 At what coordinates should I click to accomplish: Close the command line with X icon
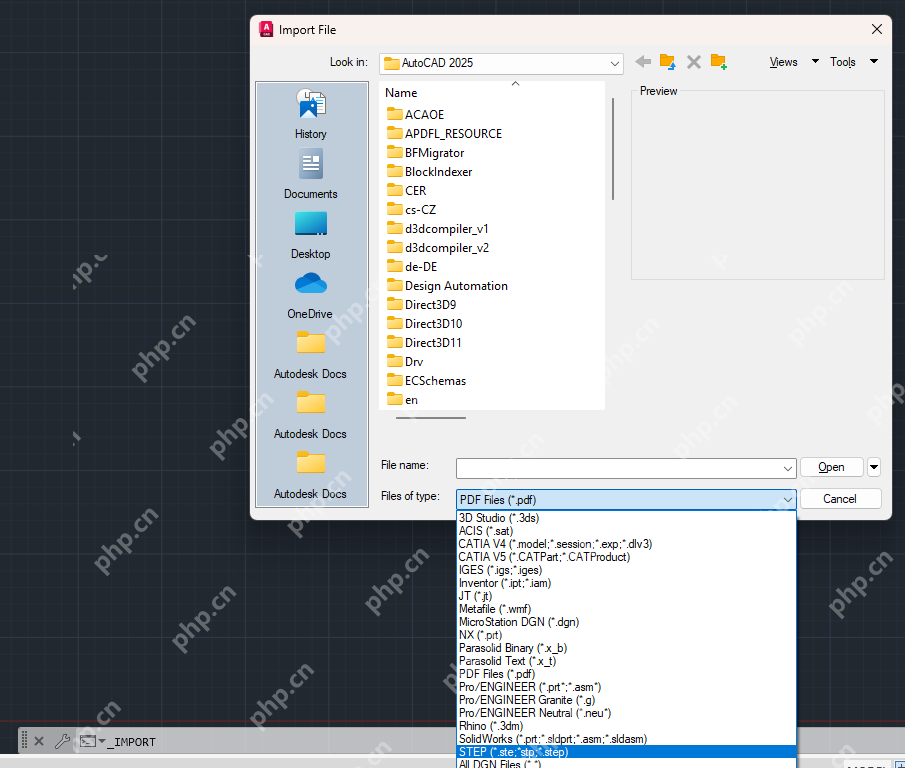pyautogui.click(x=39, y=741)
